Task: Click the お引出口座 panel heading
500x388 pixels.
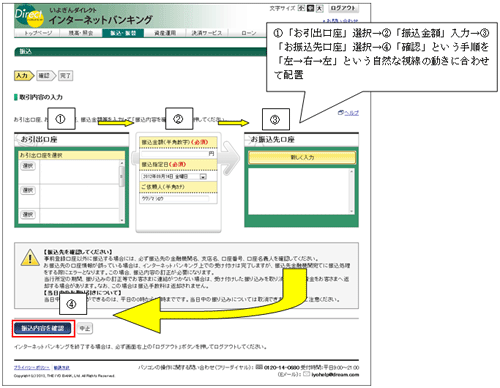Action: click(x=39, y=139)
